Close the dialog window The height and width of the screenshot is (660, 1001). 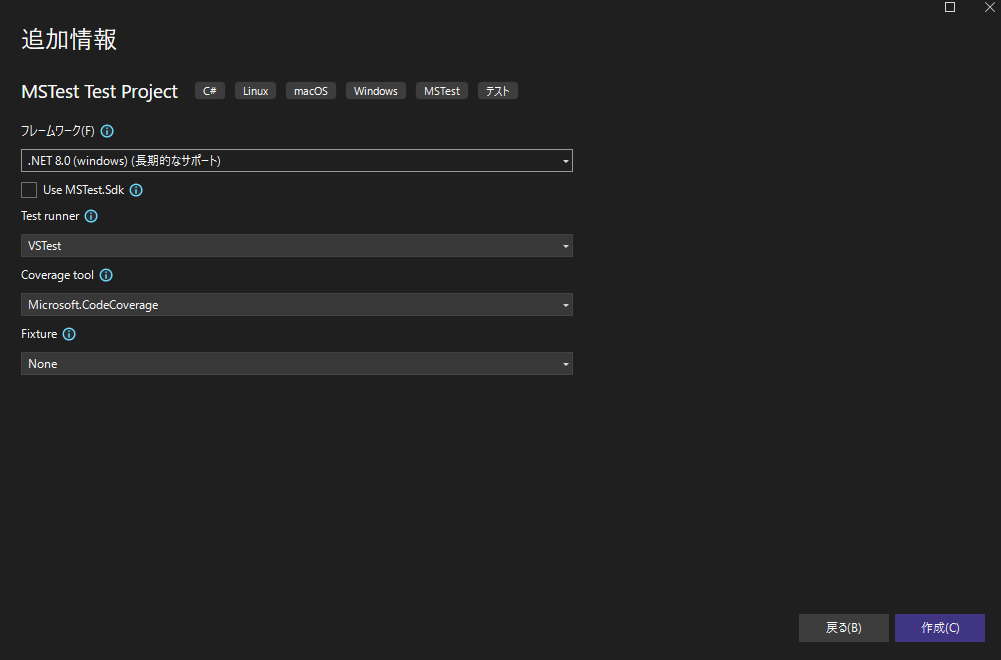990,7
